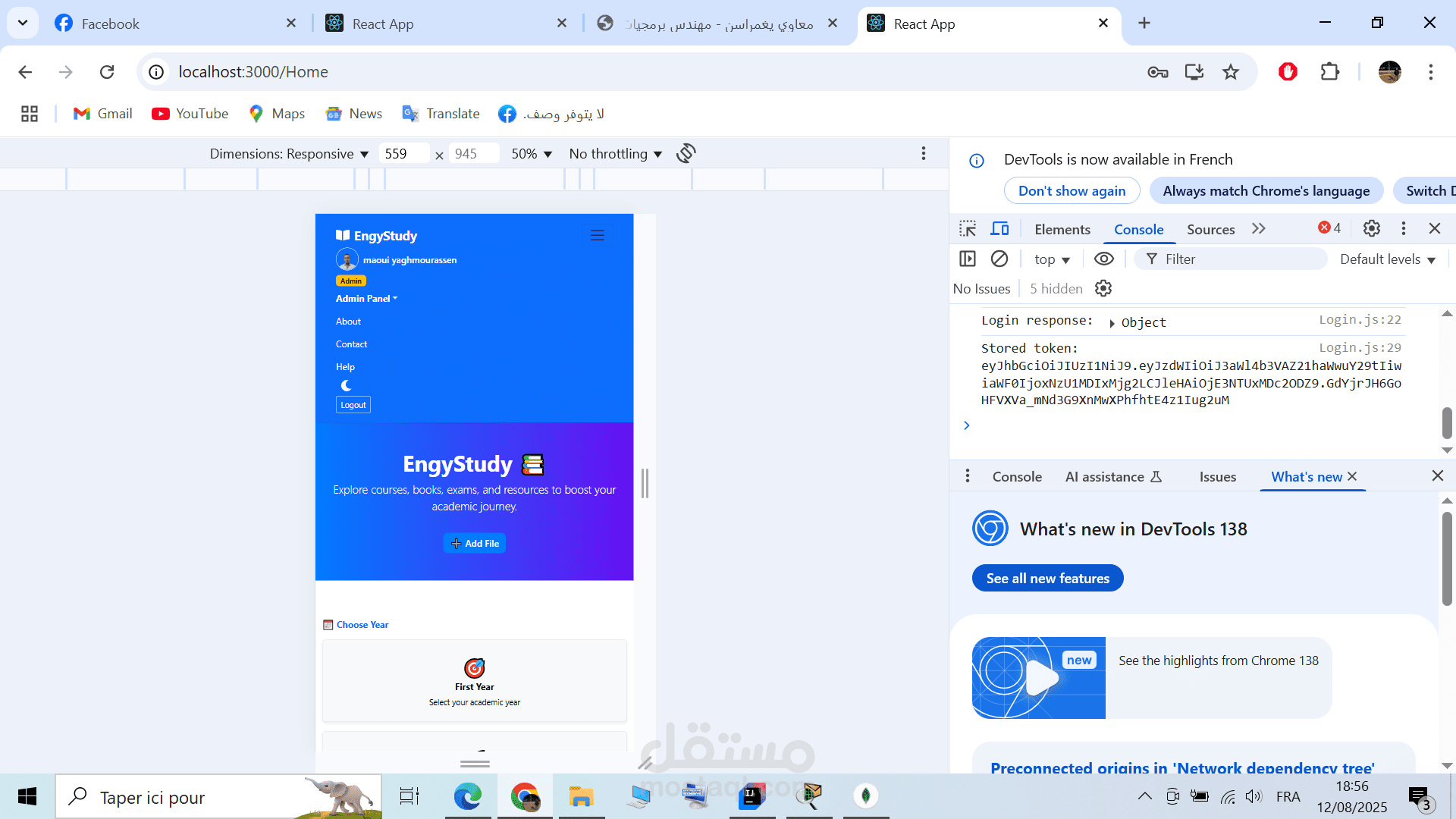
Task: Open DevTools settings gear icon
Action: coord(1371,228)
